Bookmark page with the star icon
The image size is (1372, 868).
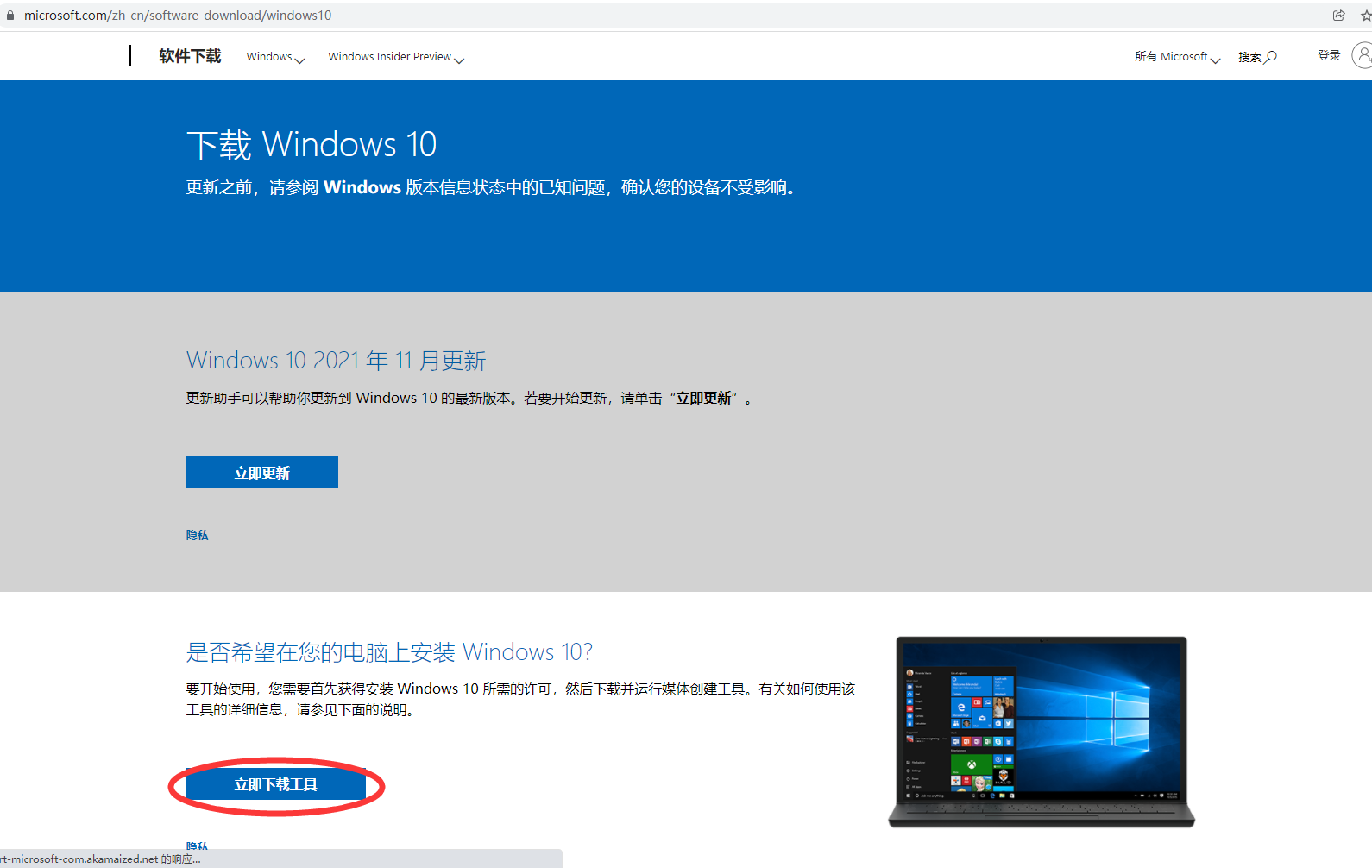[1366, 16]
